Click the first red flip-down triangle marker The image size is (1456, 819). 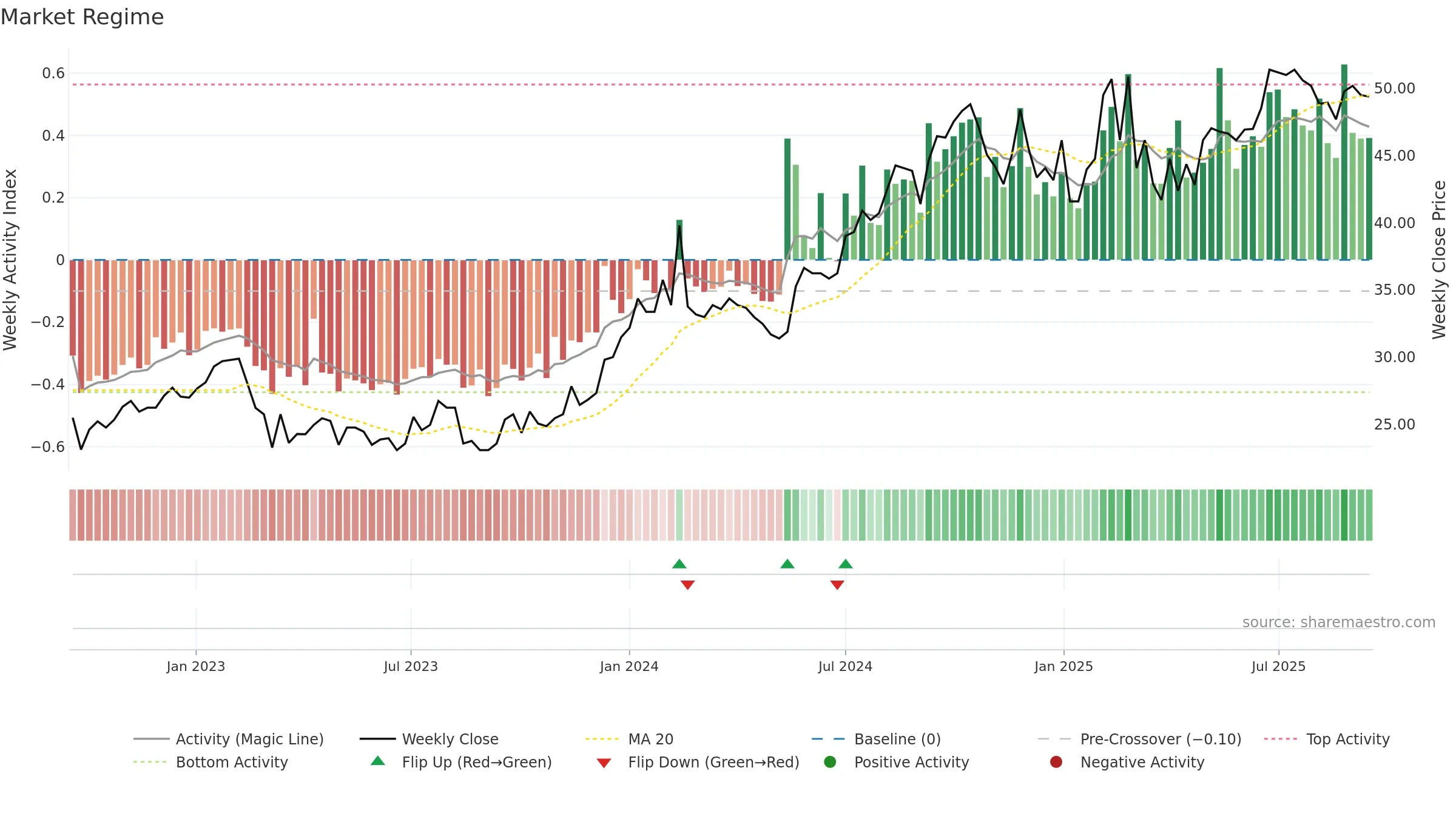click(687, 585)
